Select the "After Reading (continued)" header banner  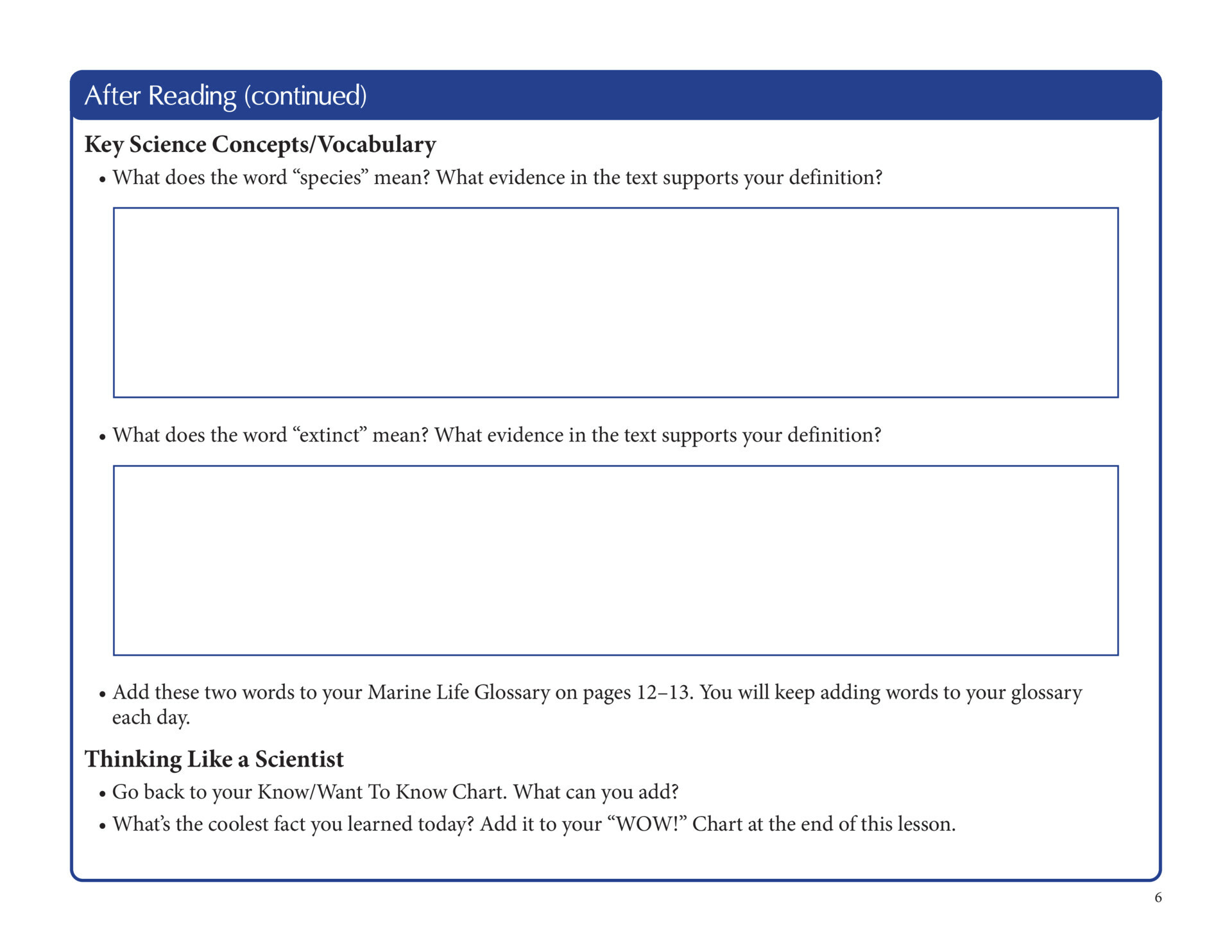(x=615, y=95)
